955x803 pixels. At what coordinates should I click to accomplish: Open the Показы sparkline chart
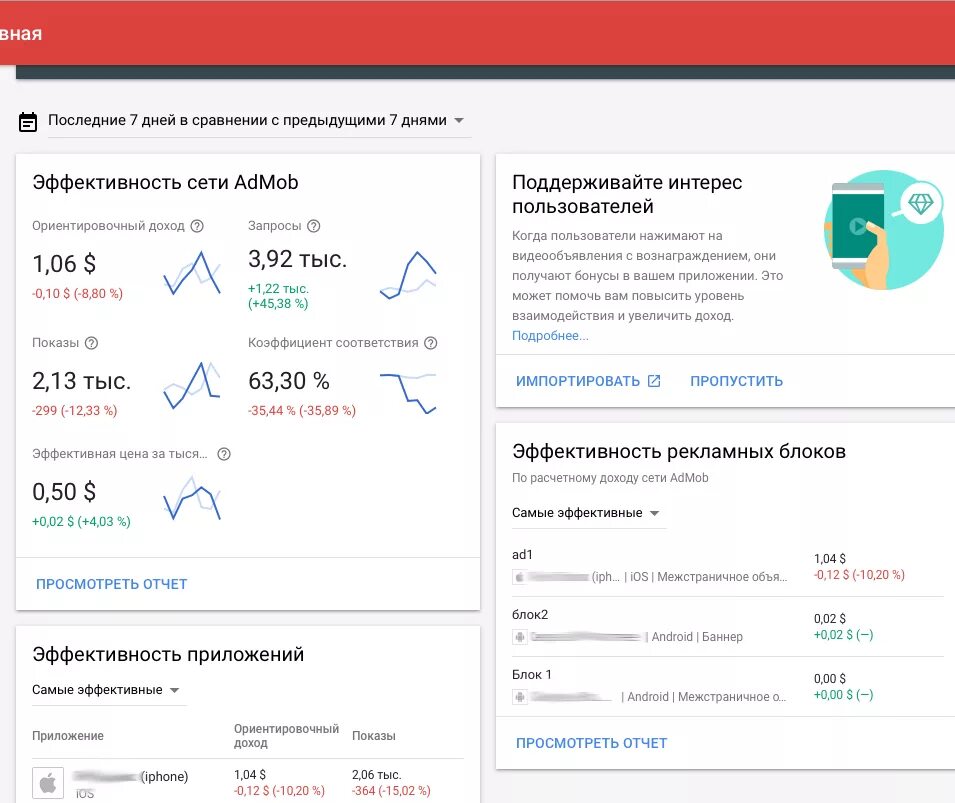[192, 386]
